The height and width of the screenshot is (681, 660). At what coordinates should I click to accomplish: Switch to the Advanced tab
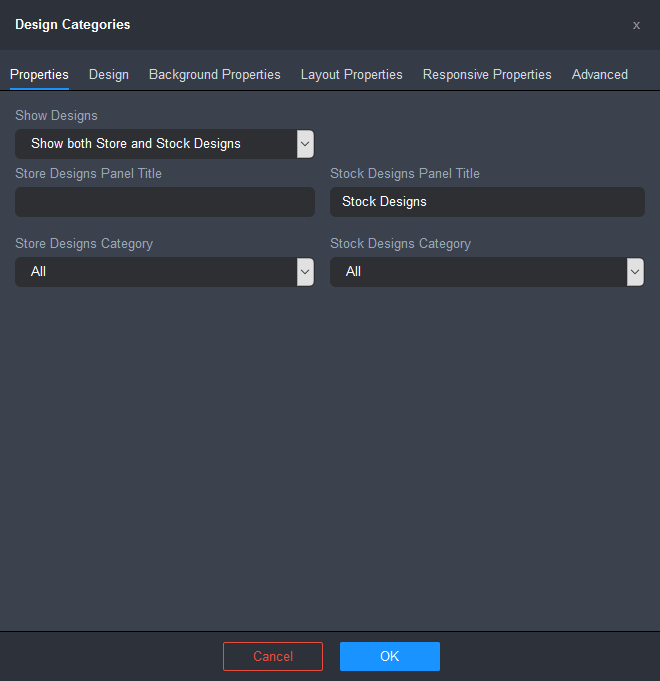[x=600, y=75]
